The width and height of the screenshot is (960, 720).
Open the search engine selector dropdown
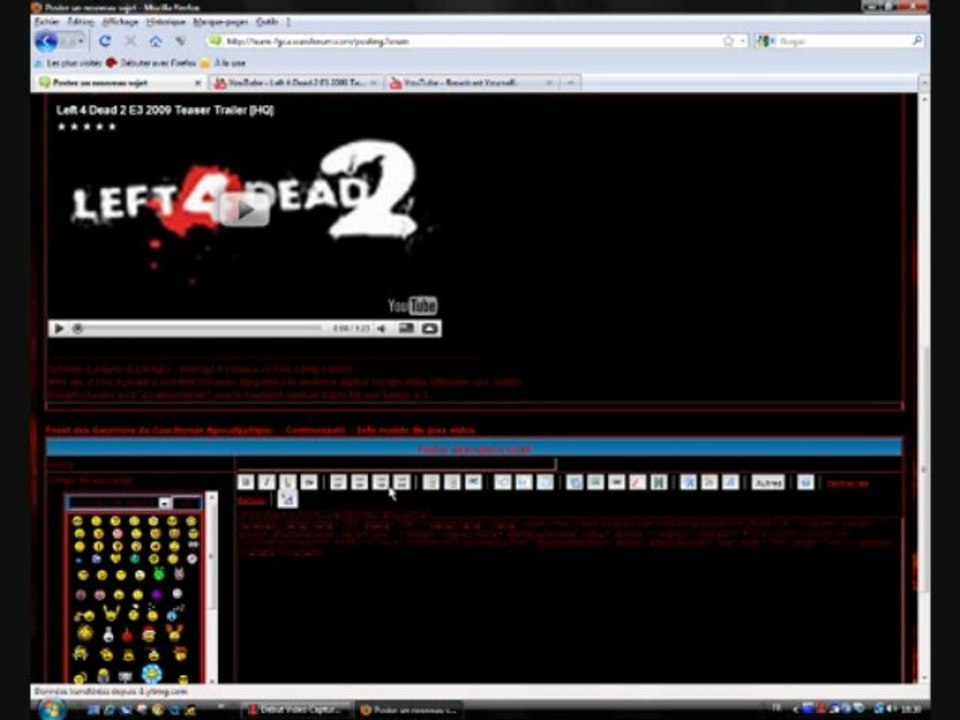click(x=765, y=41)
